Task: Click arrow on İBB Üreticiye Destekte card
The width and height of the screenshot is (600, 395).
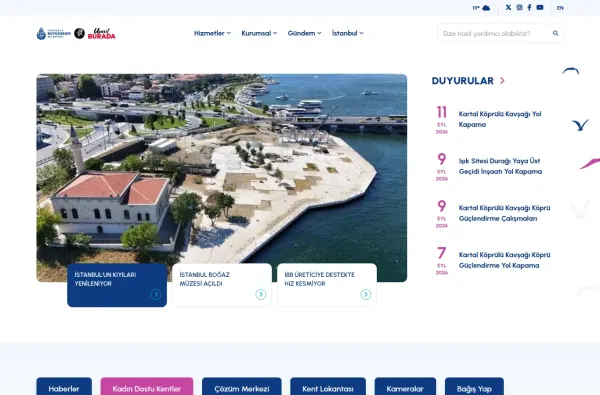Action: click(x=365, y=294)
